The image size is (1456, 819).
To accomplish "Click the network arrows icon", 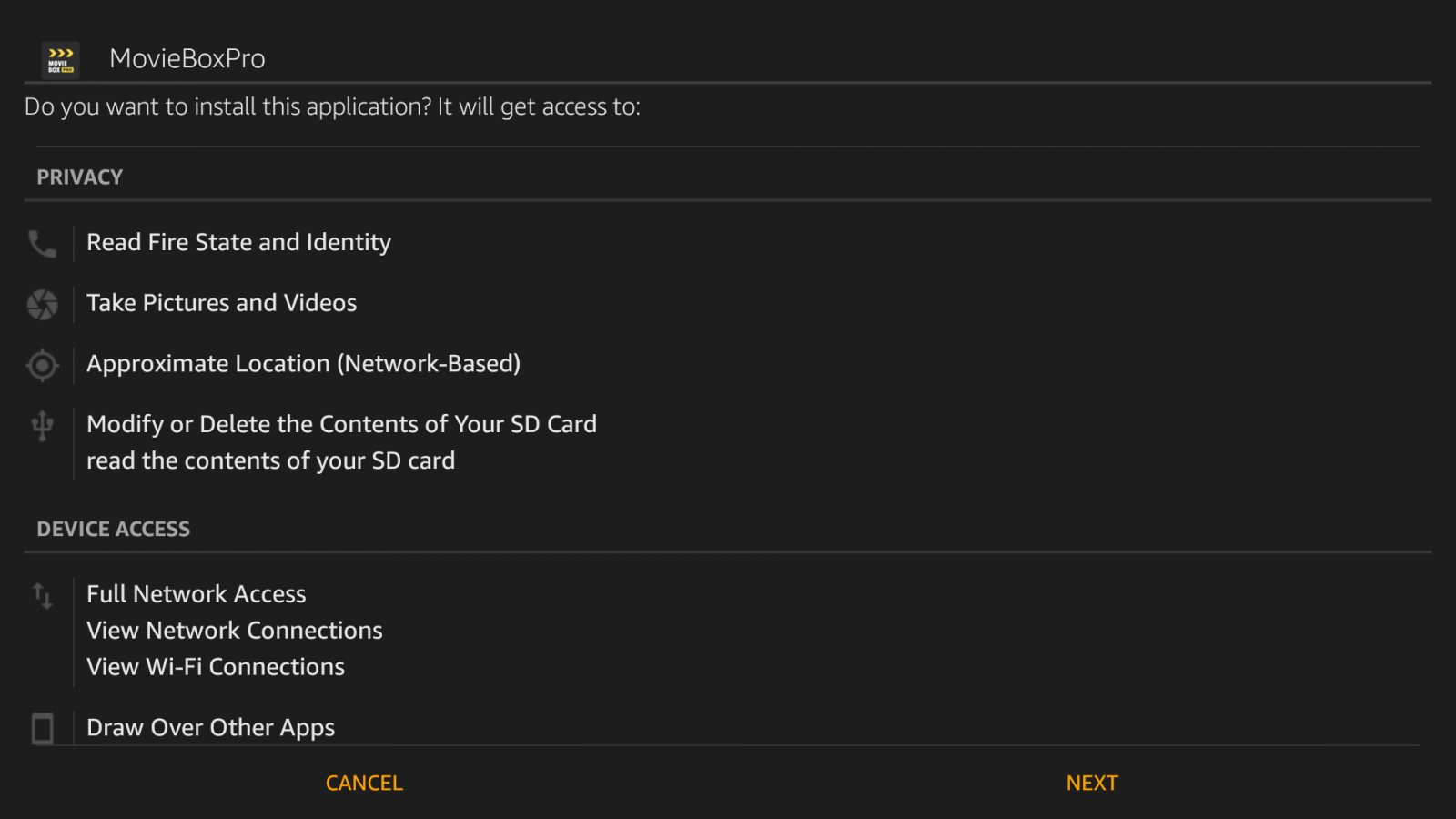I will click(42, 596).
